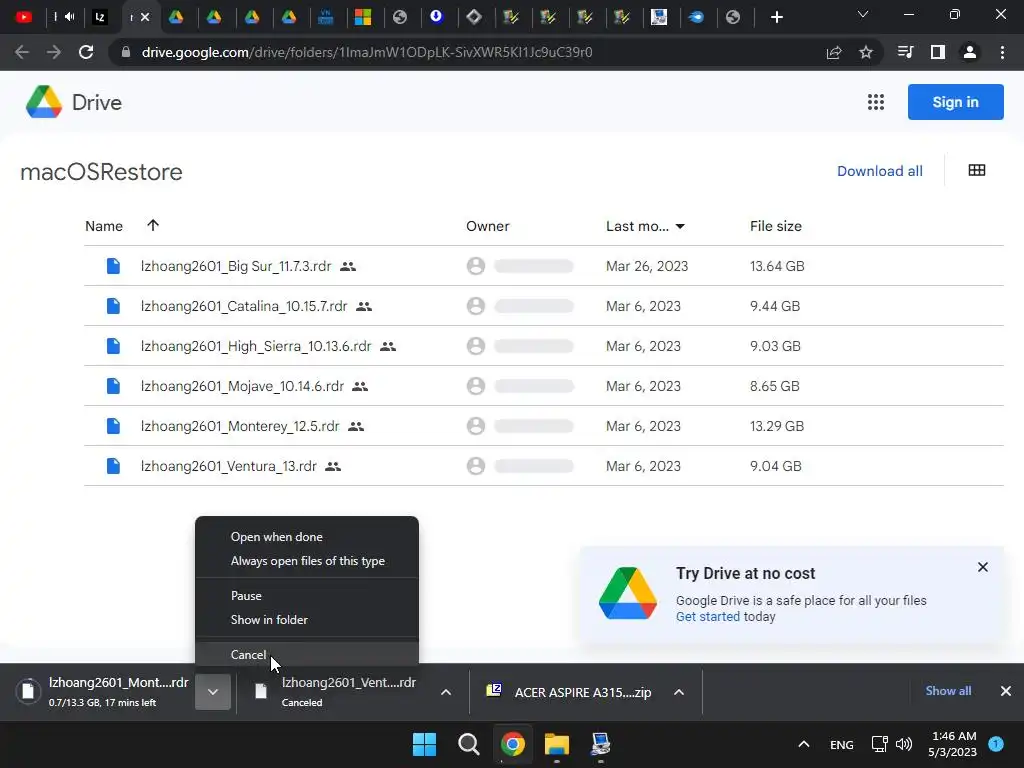This screenshot has width=1024, height=768.
Task: Open lzhoang2601_Catalina_10.15.7.rdr file
Action: [x=244, y=306]
